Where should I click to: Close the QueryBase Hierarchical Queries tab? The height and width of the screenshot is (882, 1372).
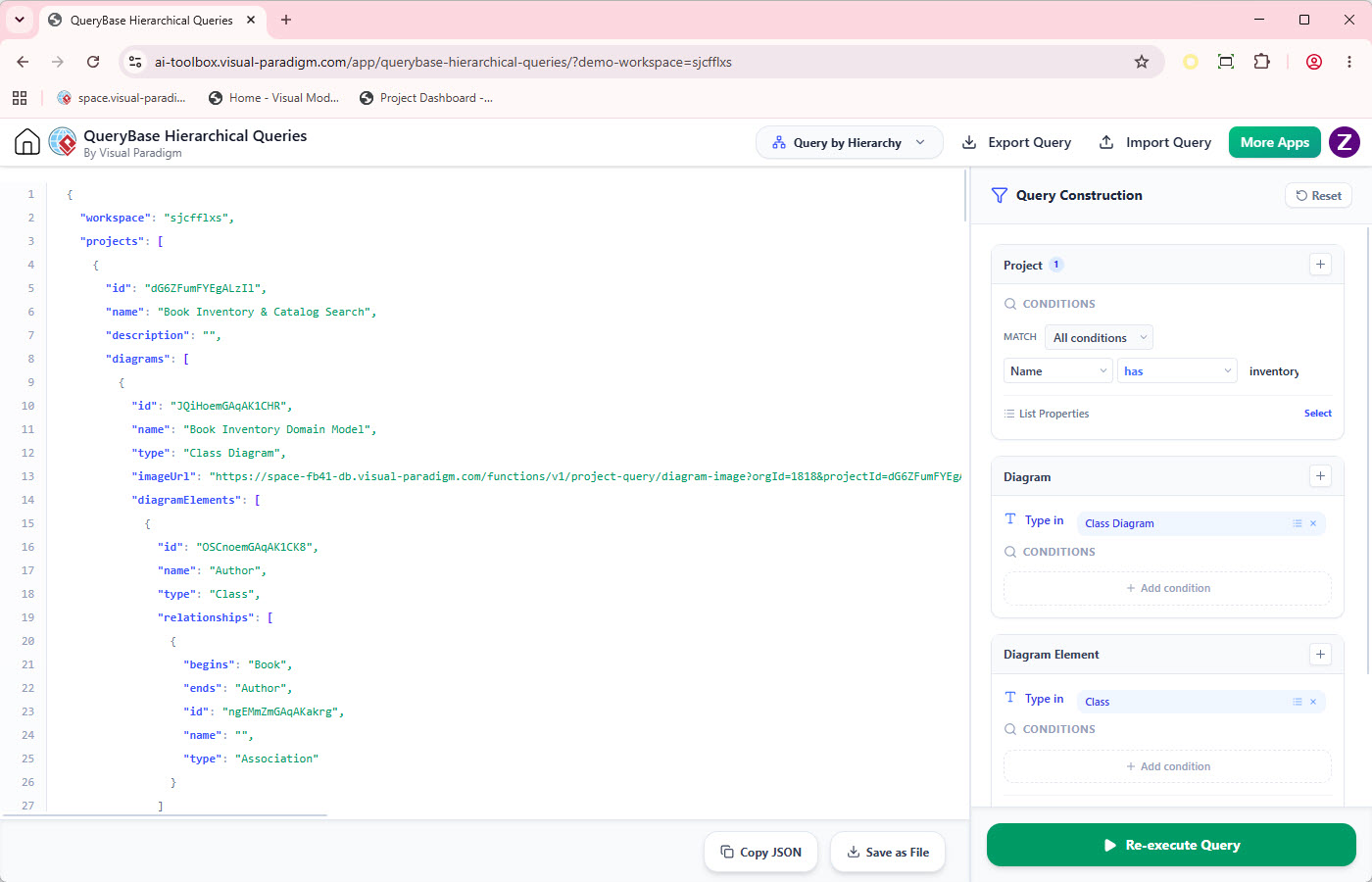251,20
